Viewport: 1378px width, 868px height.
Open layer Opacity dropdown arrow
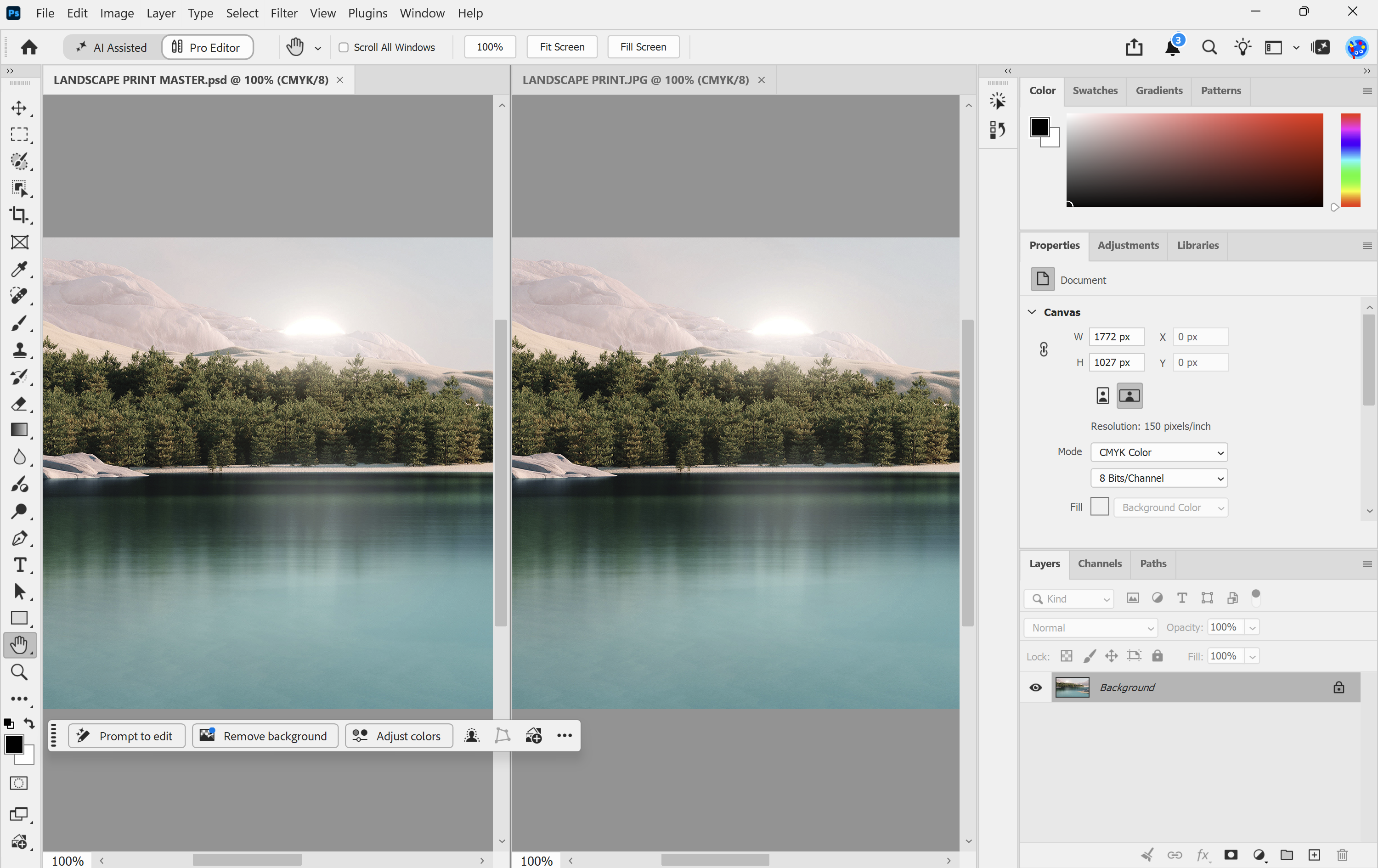point(1252,628)
